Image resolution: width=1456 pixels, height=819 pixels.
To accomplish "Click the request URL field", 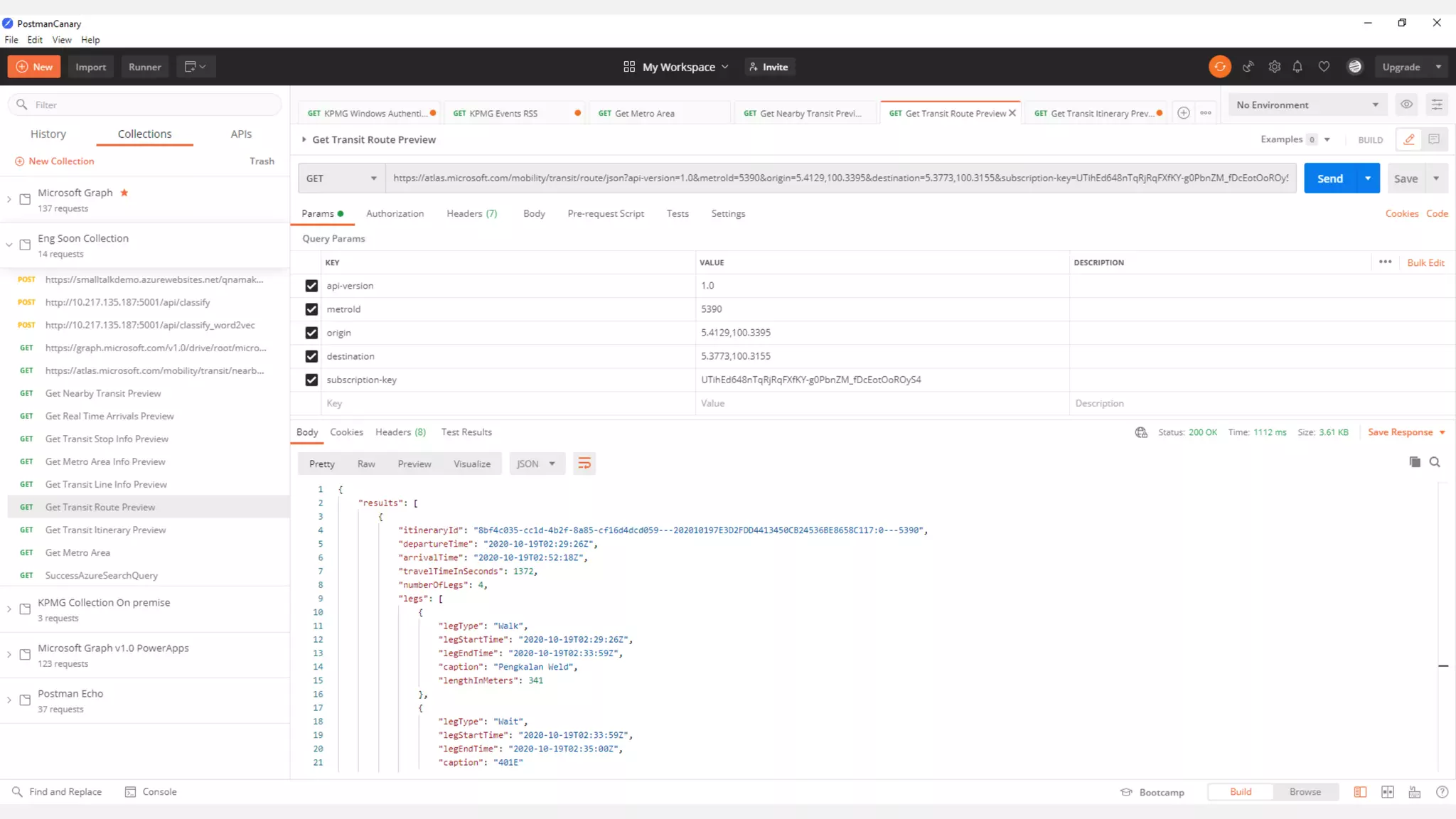I will coord(839,178).
